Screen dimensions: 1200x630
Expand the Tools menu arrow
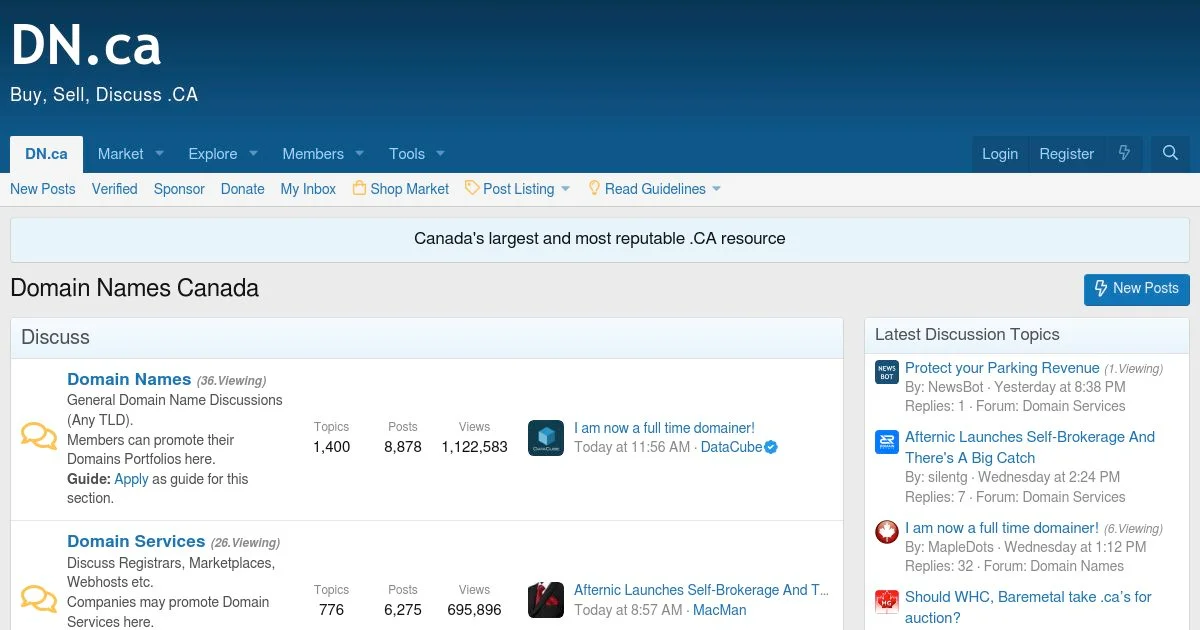[440, 154]
